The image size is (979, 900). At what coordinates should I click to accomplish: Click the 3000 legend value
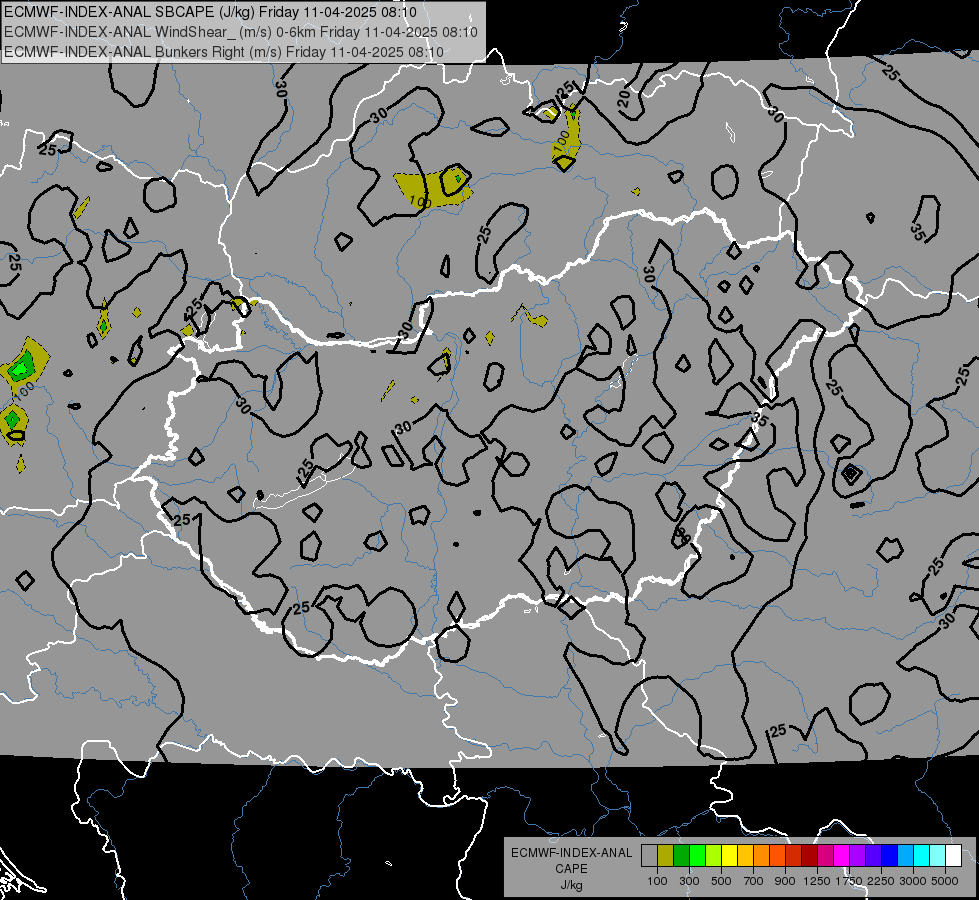coord(913,881)
